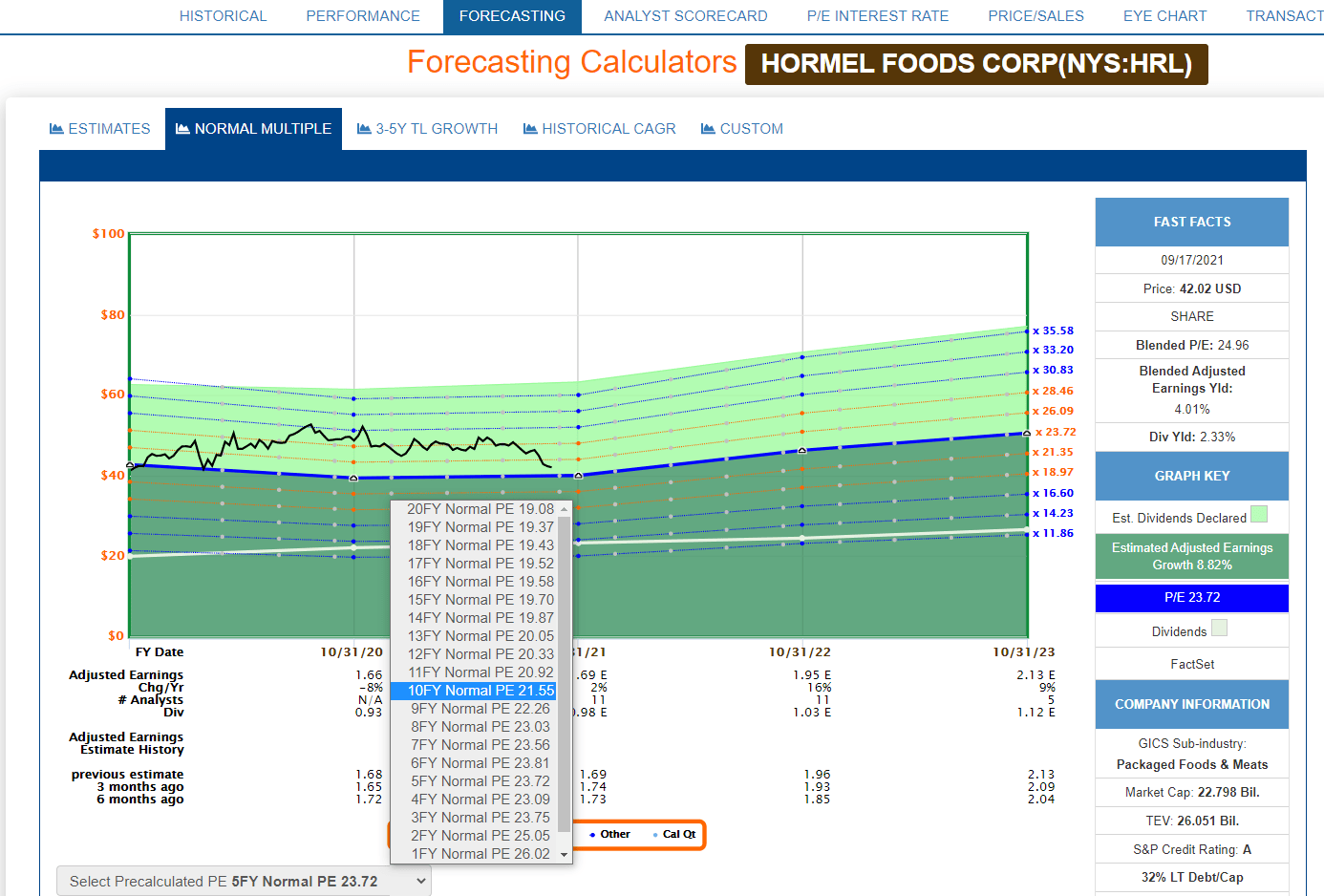Viewport: 1324px width, 896px height.
Task: Switch to the EYE CHART tab
Action: coord(1164,16)
